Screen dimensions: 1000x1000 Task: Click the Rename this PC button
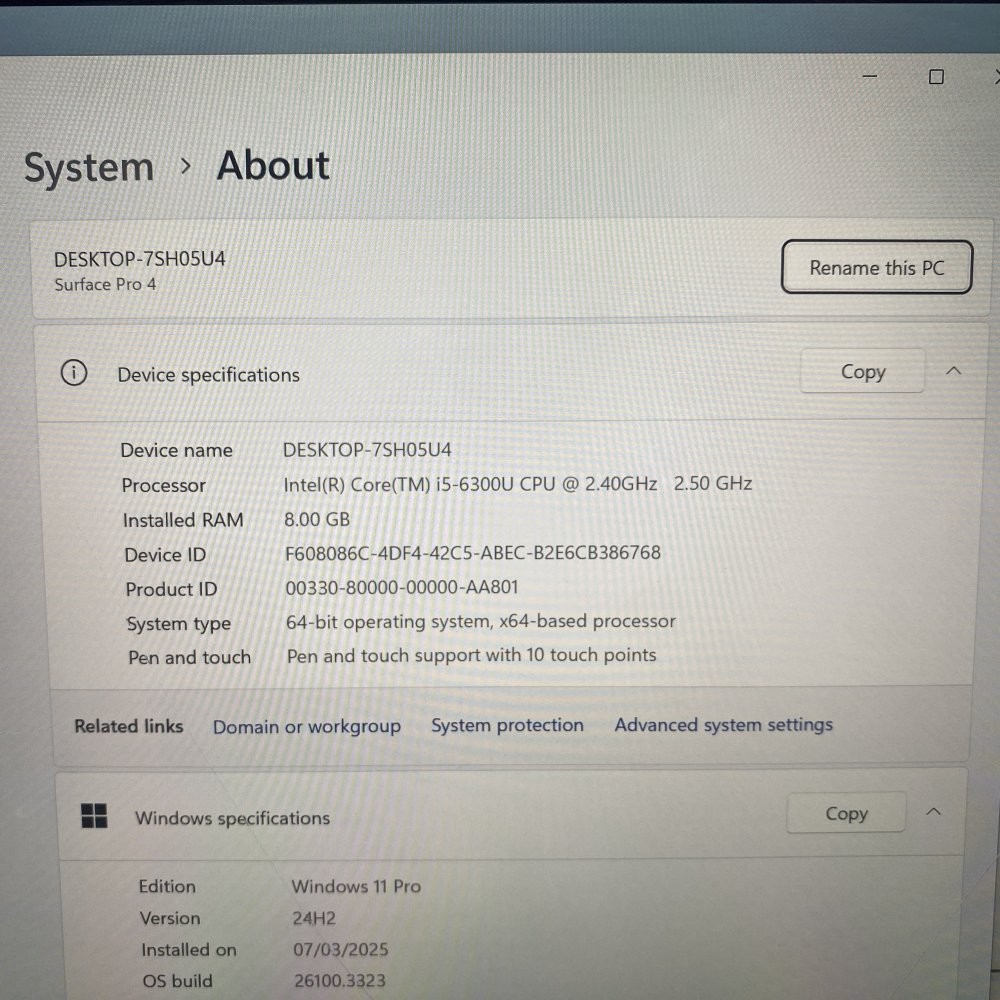click(x=877, y=267)
